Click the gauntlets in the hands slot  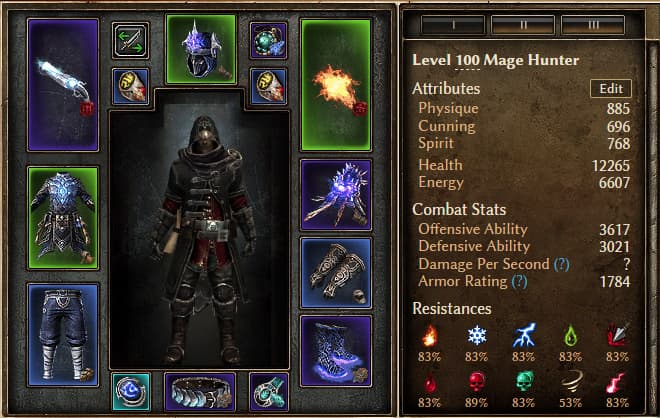click(x=336, y=273)
